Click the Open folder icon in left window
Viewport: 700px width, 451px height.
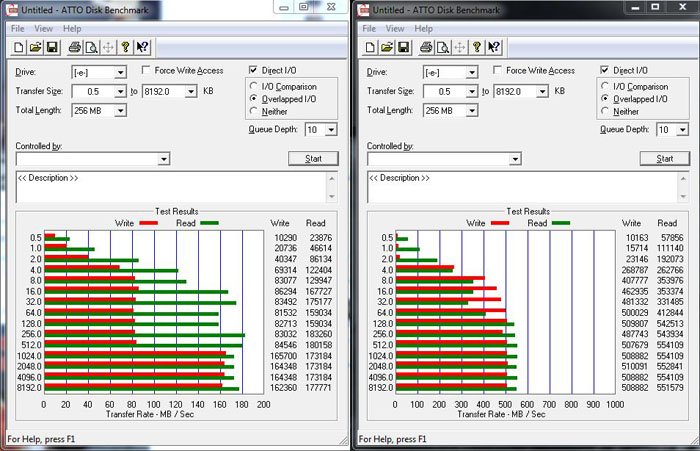click(x=35, y=47)
